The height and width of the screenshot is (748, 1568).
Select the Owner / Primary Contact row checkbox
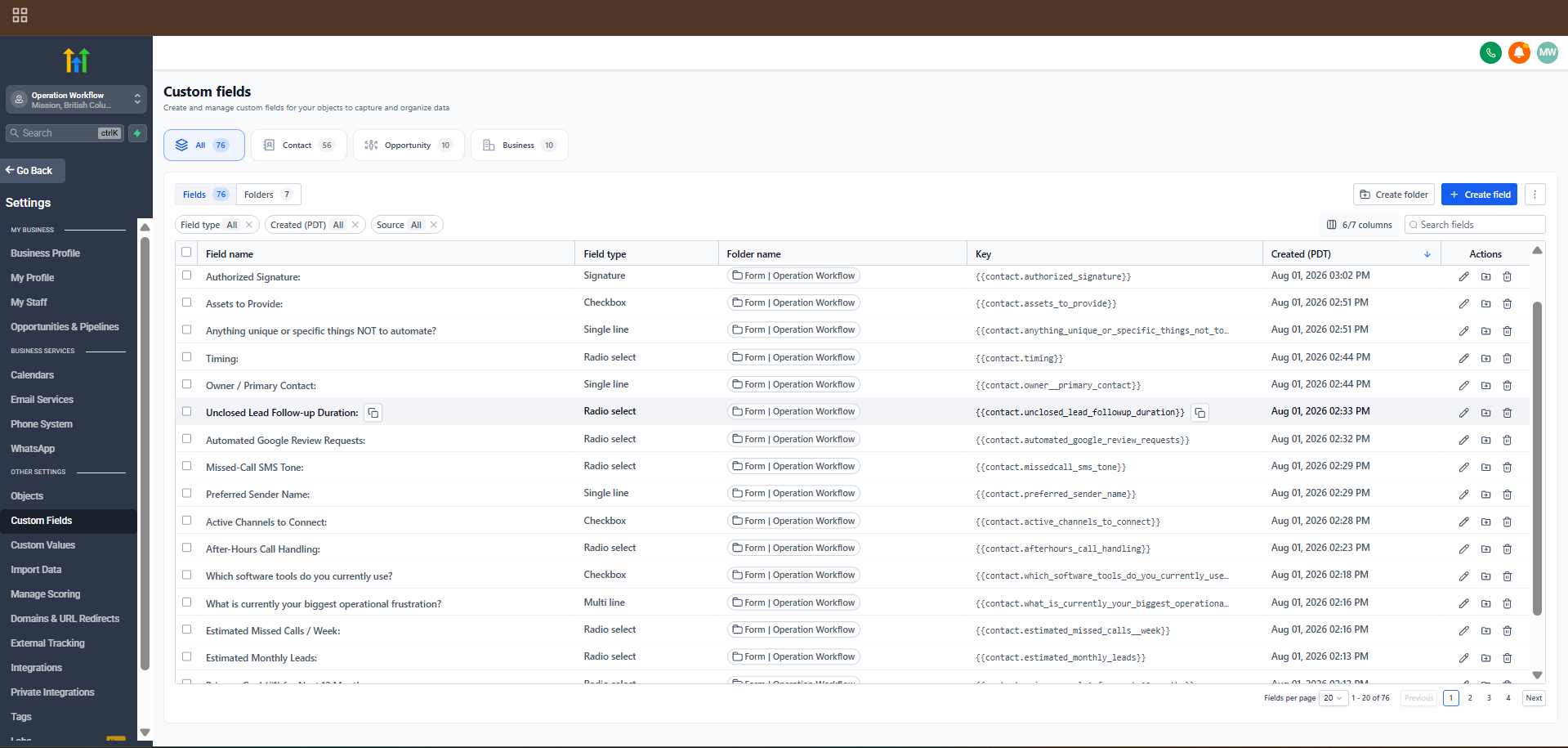186,384
